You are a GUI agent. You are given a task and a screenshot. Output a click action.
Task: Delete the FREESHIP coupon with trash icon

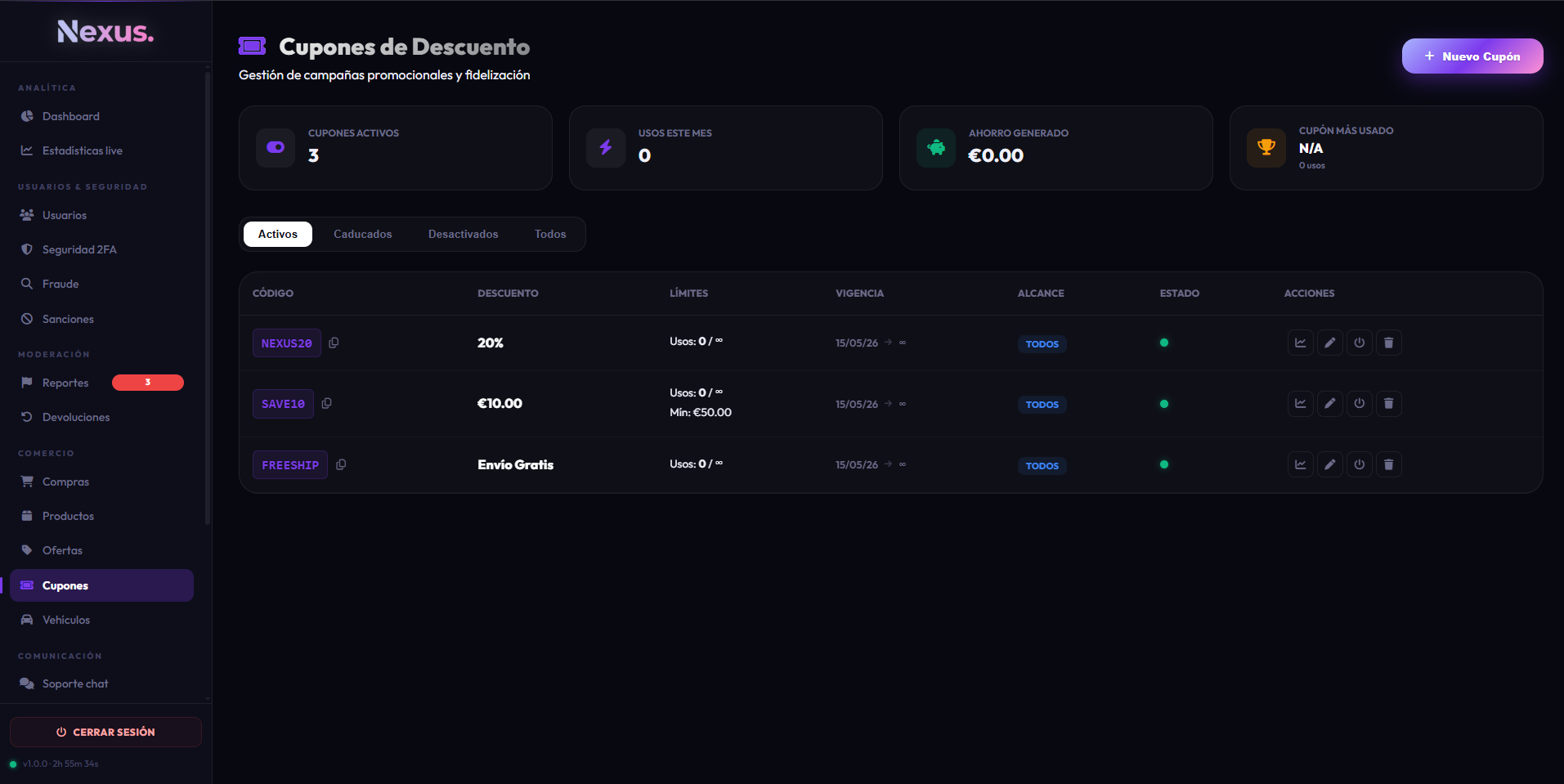coord(1388,464)
